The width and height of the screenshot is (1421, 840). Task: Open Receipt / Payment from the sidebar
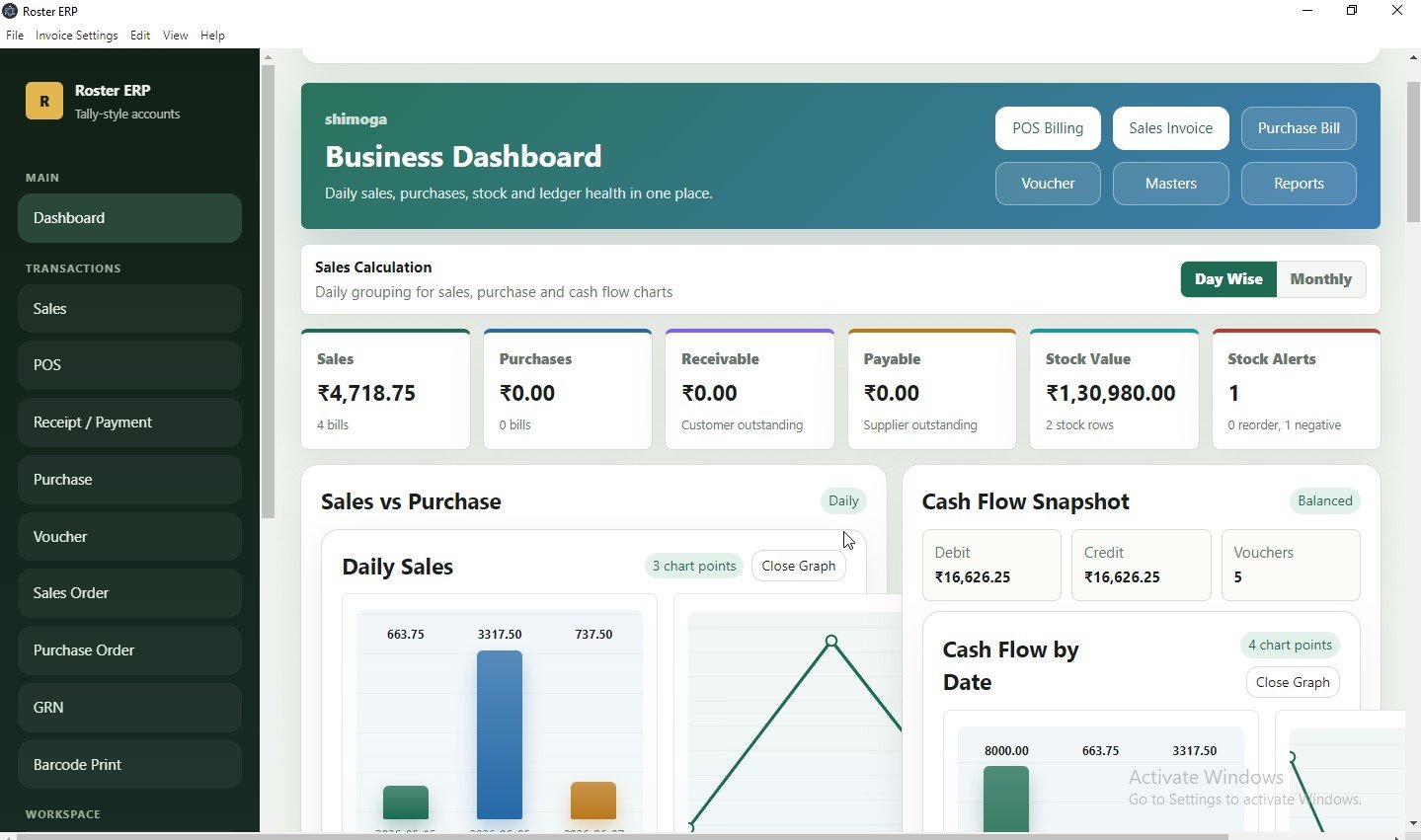pyautogui.click(x=129, y=422)
